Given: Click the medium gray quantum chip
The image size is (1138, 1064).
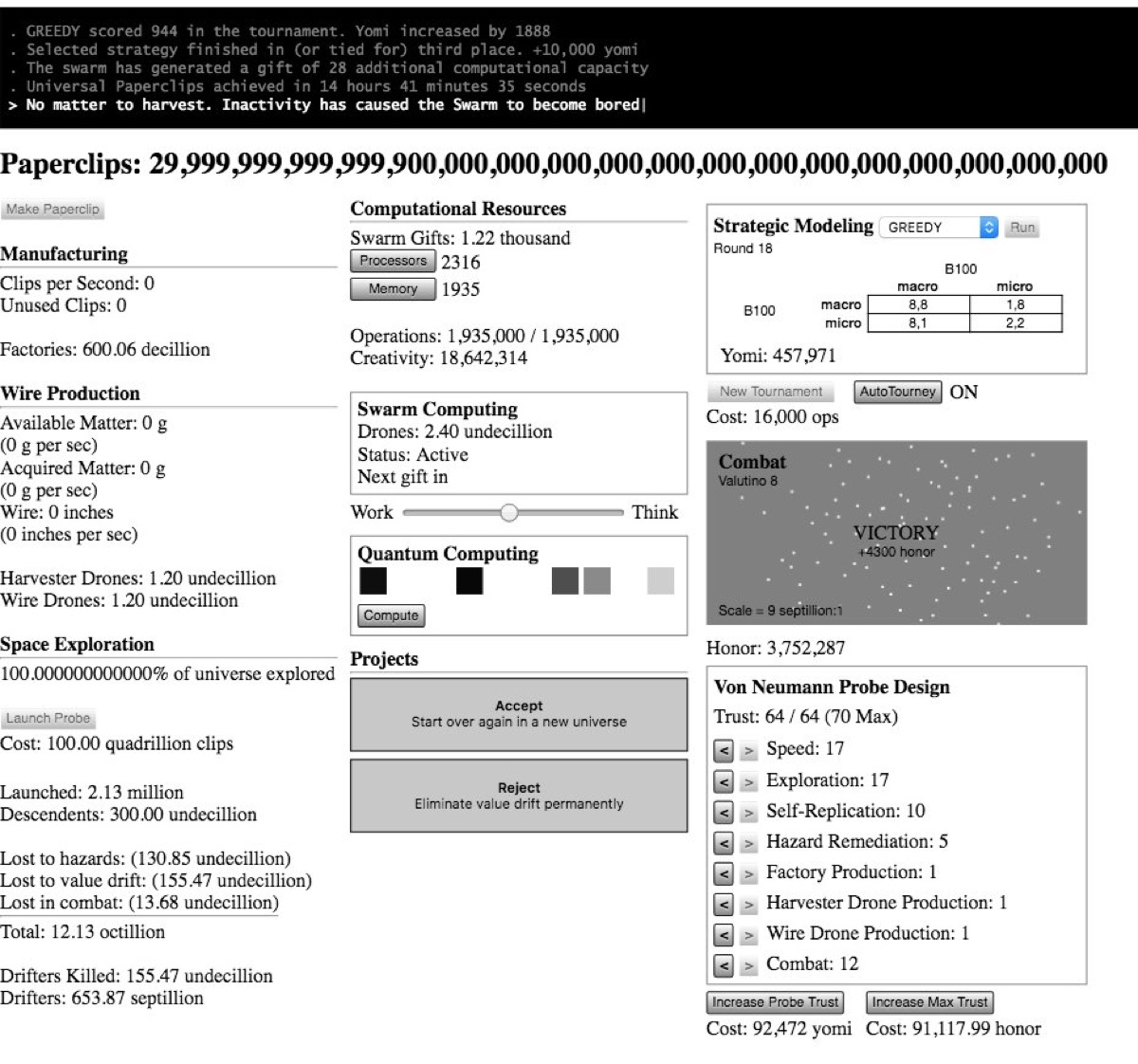Looking at the screenshot, I should click(x=597, y=580).
